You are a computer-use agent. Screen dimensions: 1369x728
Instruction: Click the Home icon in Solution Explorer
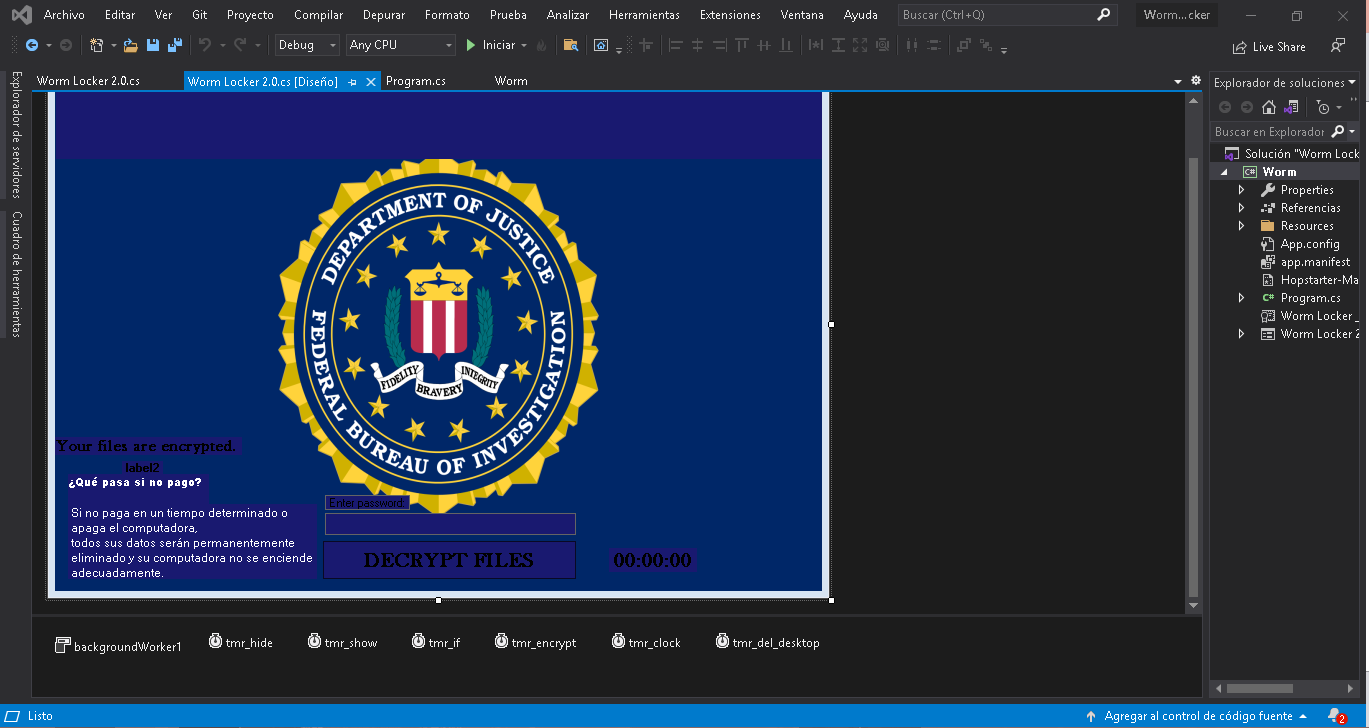1269,106
